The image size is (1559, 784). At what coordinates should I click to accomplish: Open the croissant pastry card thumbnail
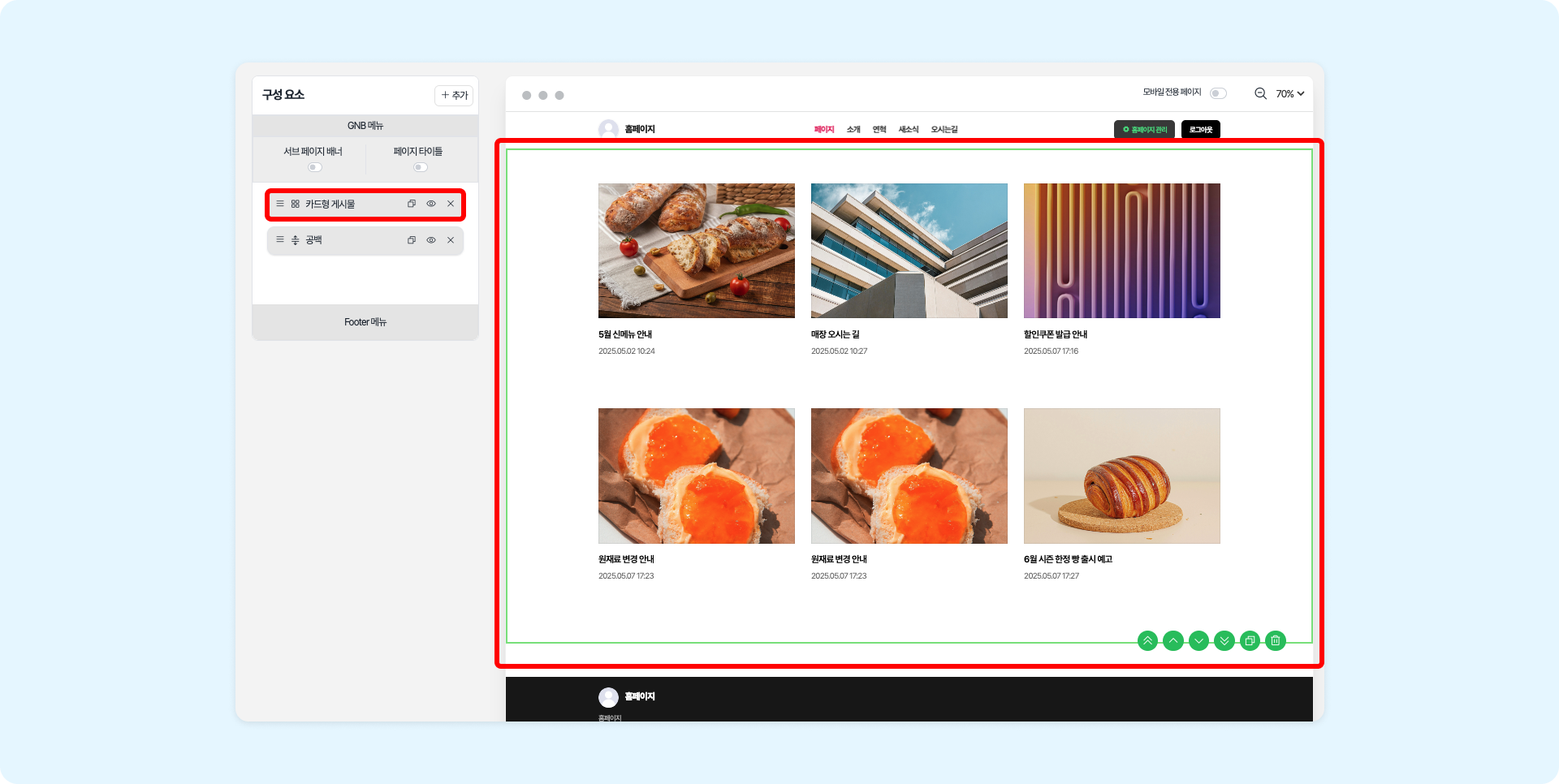[1122, 476]
